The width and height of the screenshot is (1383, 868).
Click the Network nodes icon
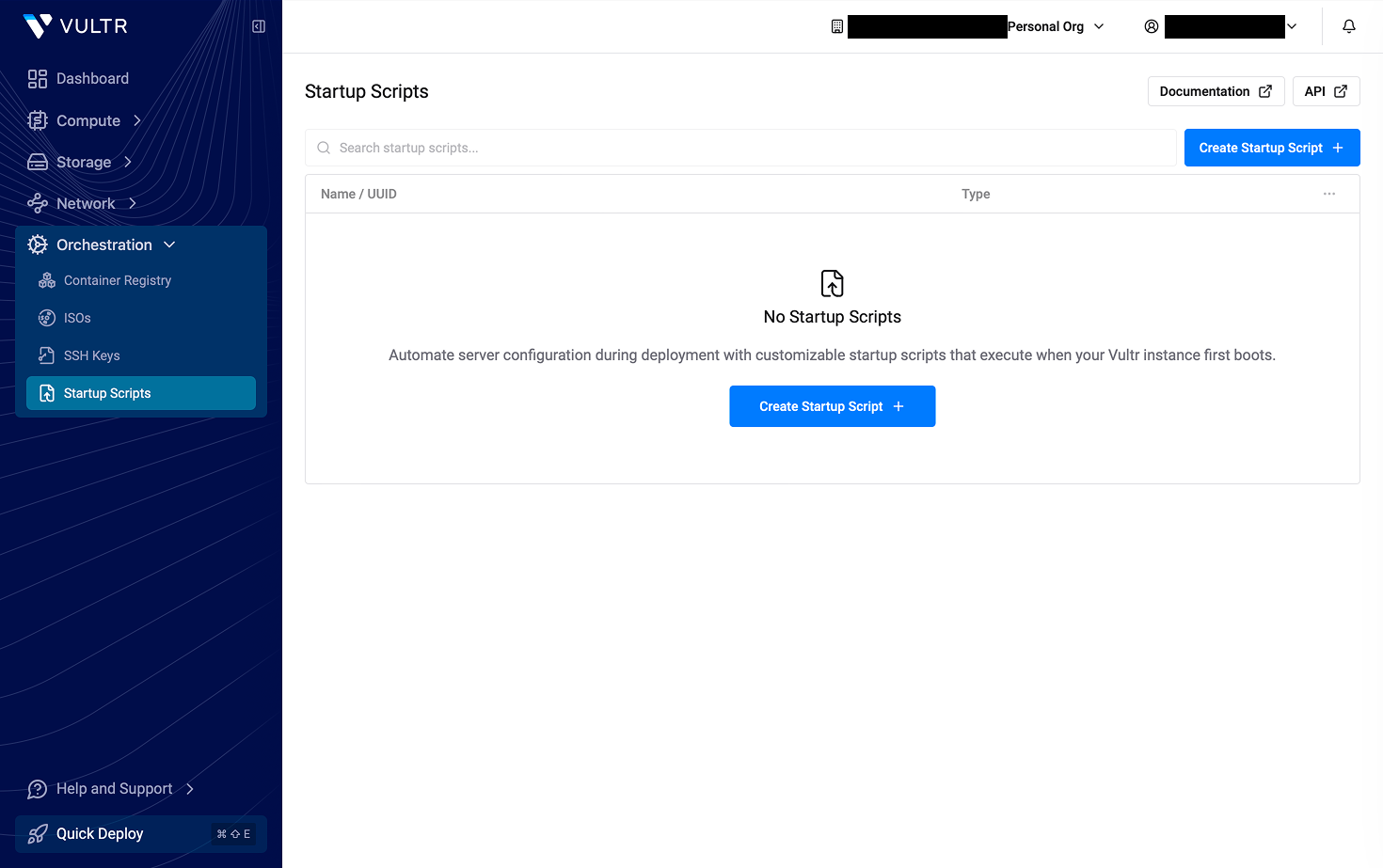(x=38, y=203)
